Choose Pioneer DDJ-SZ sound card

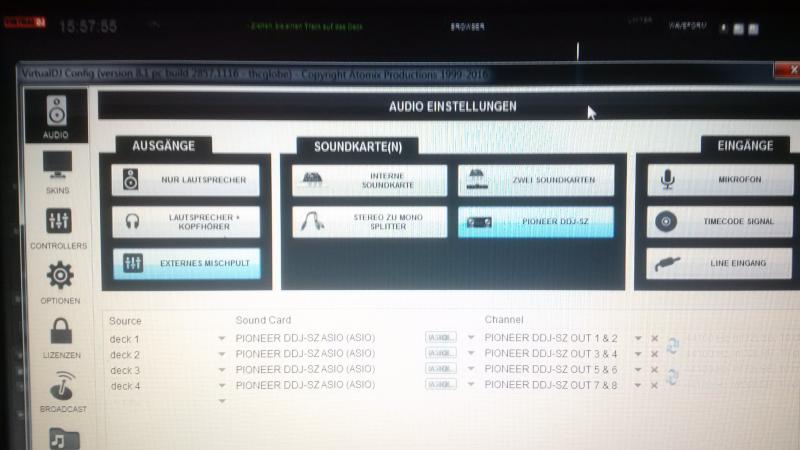[x=536, y=221]
